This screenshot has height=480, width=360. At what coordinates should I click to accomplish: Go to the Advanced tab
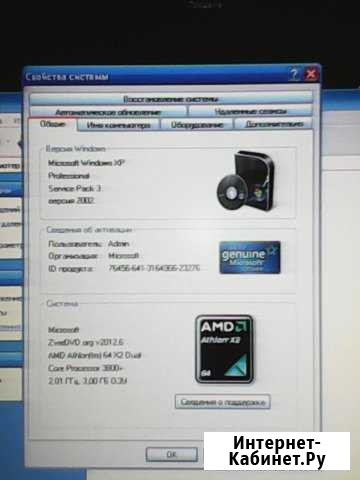(274, 124)
